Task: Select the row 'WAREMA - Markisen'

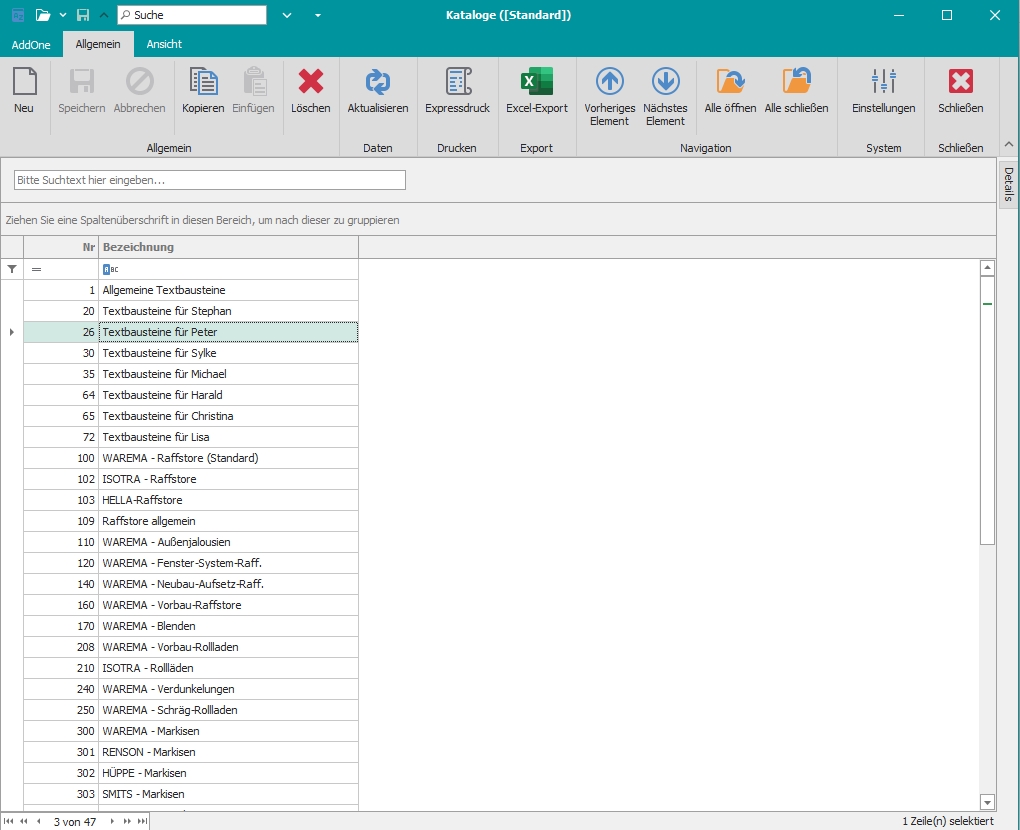Action: [228, 731]
